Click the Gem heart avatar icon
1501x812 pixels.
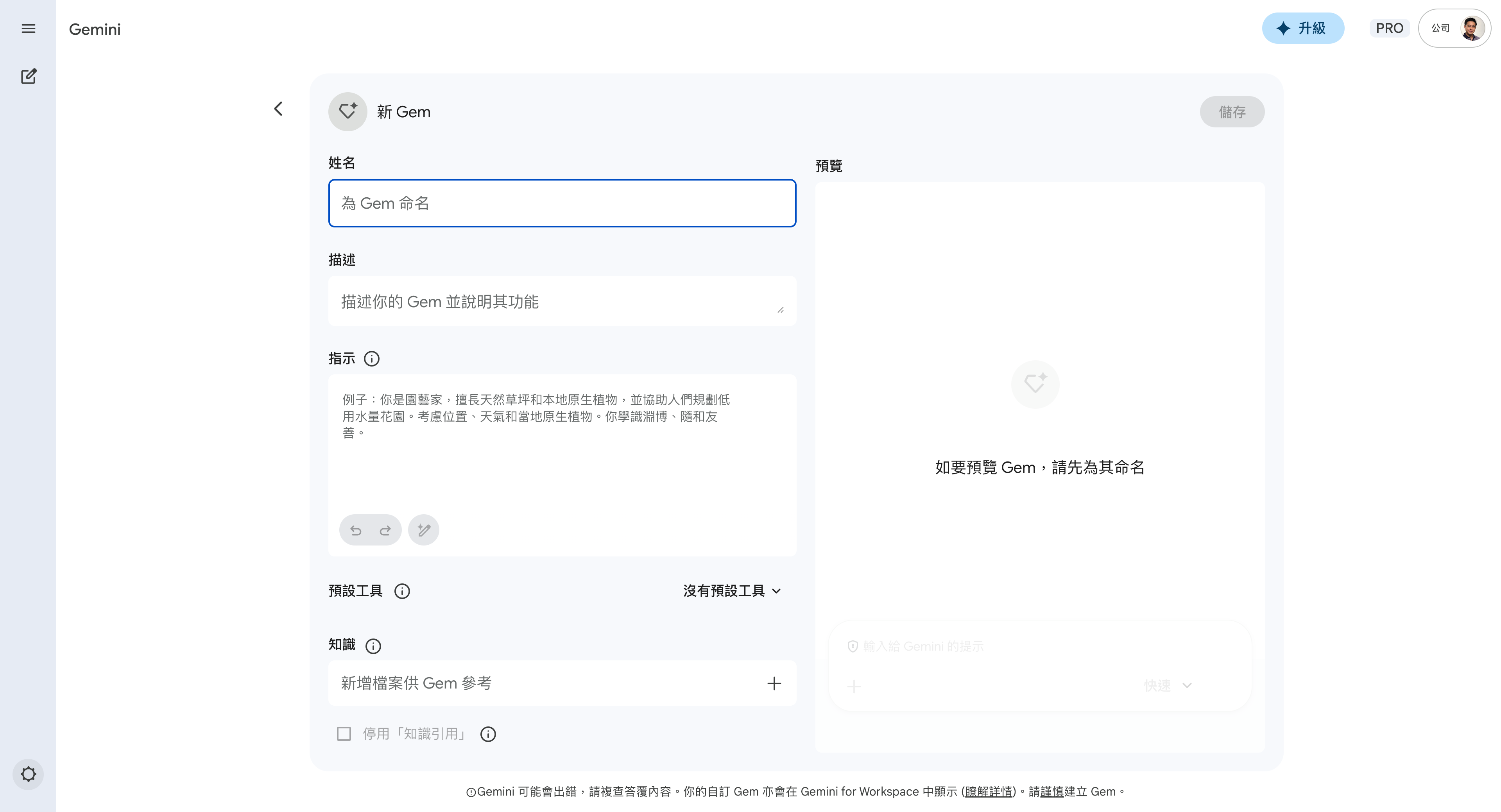347,111
